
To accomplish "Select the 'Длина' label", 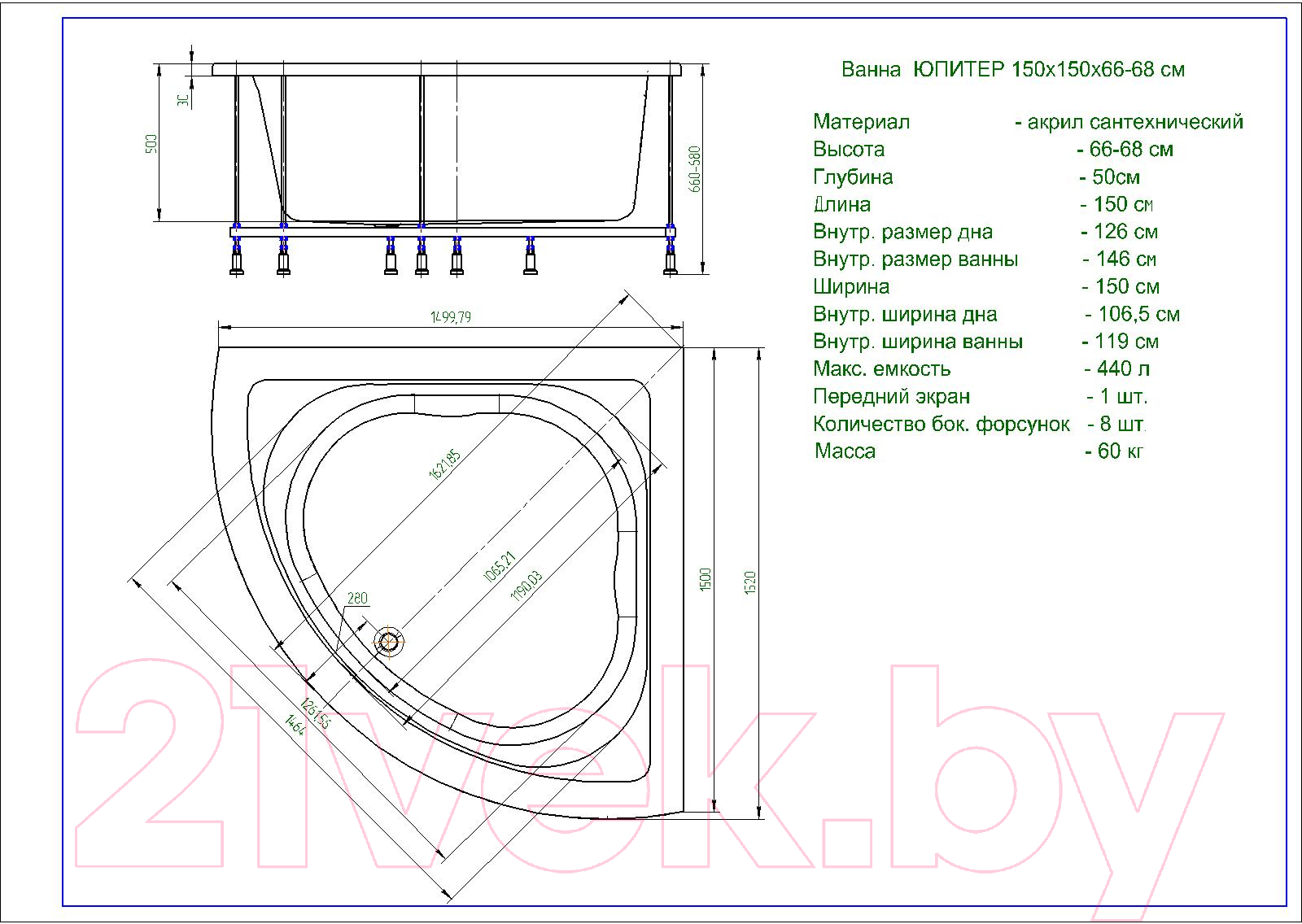I will pyautogui.click(x=842, y=205).
